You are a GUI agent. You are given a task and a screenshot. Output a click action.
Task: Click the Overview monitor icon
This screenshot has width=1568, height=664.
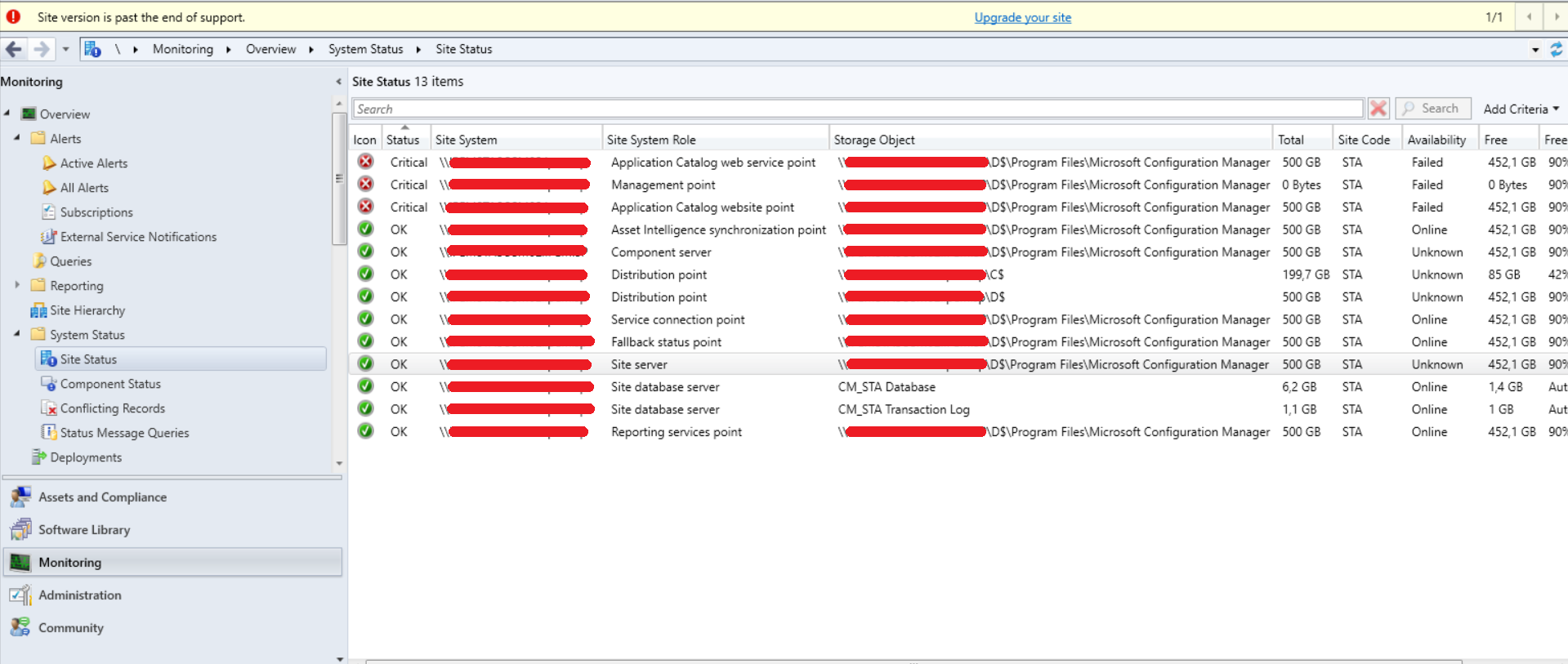29,114
